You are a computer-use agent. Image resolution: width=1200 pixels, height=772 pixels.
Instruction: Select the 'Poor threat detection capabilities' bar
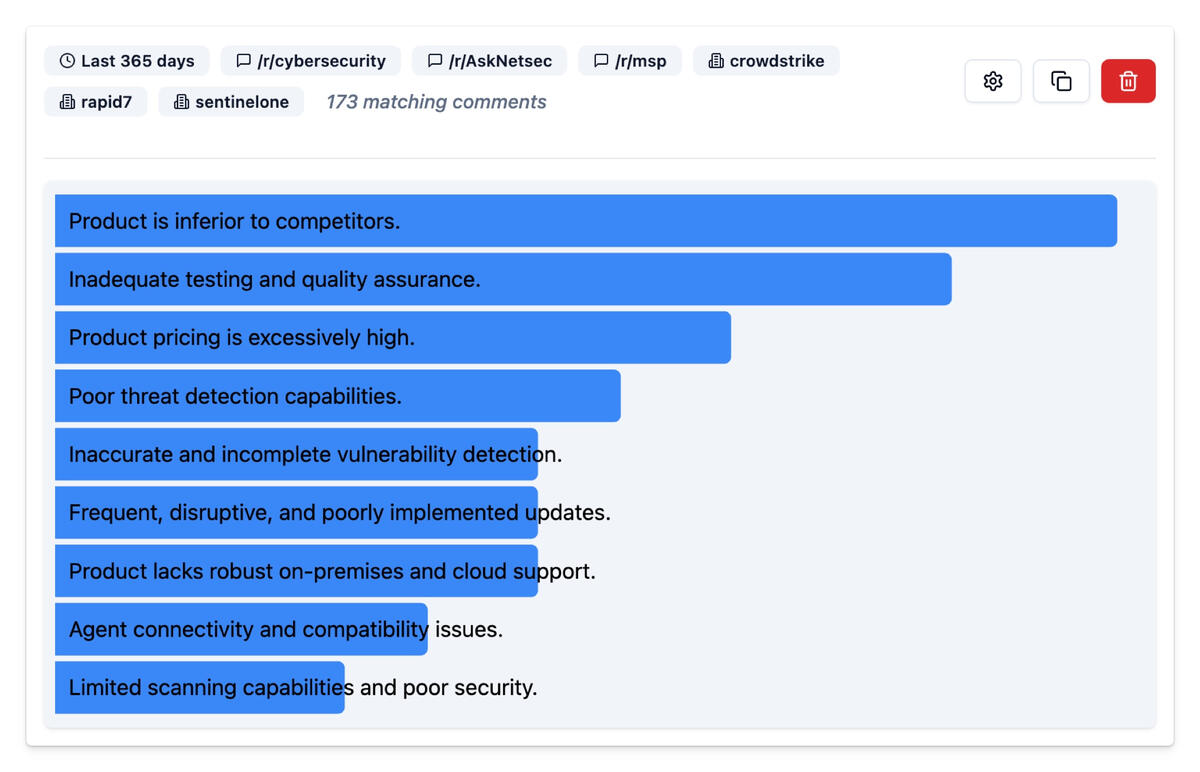point(337,396)
